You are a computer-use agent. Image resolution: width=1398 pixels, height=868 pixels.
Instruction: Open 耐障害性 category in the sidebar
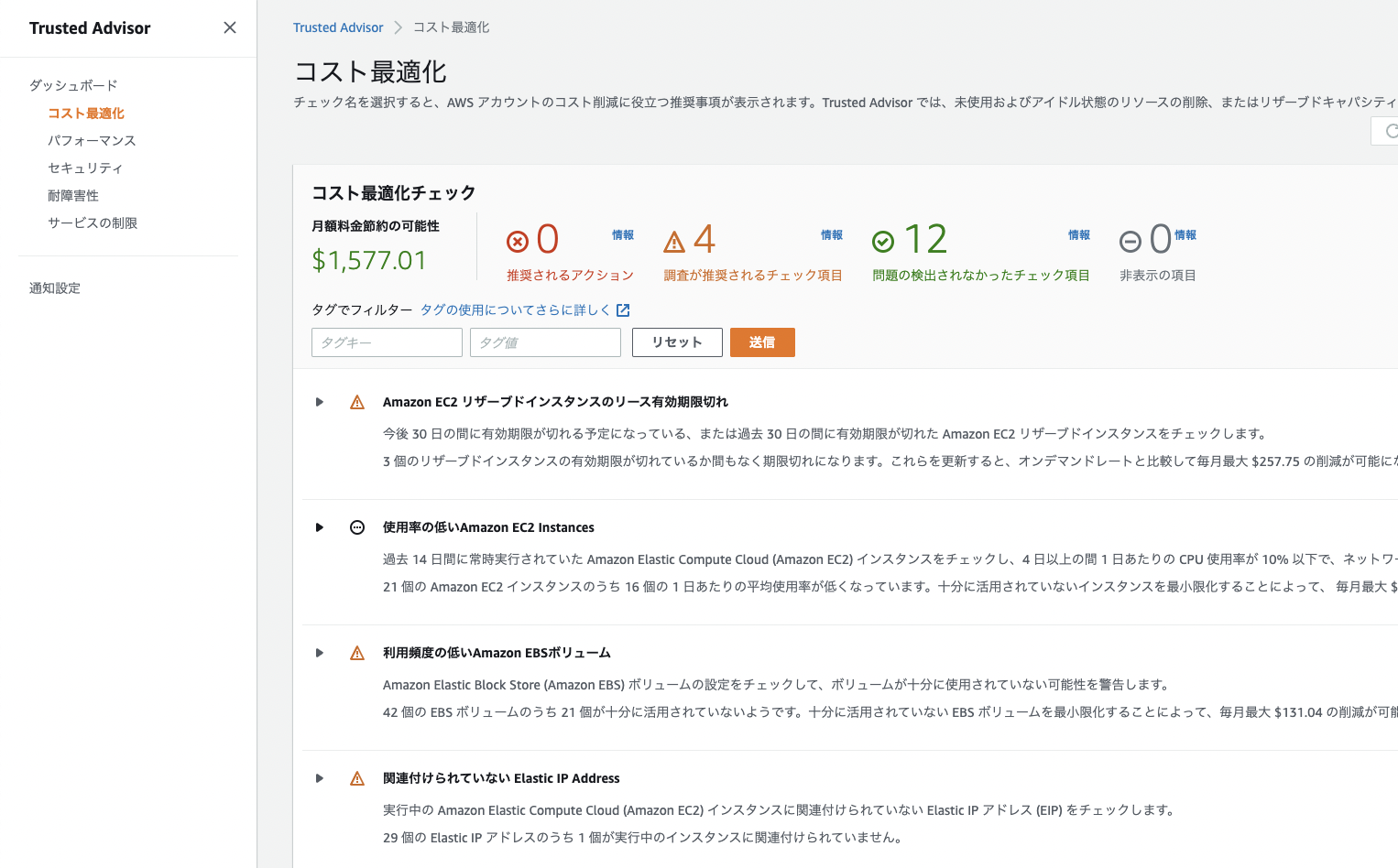73,195
